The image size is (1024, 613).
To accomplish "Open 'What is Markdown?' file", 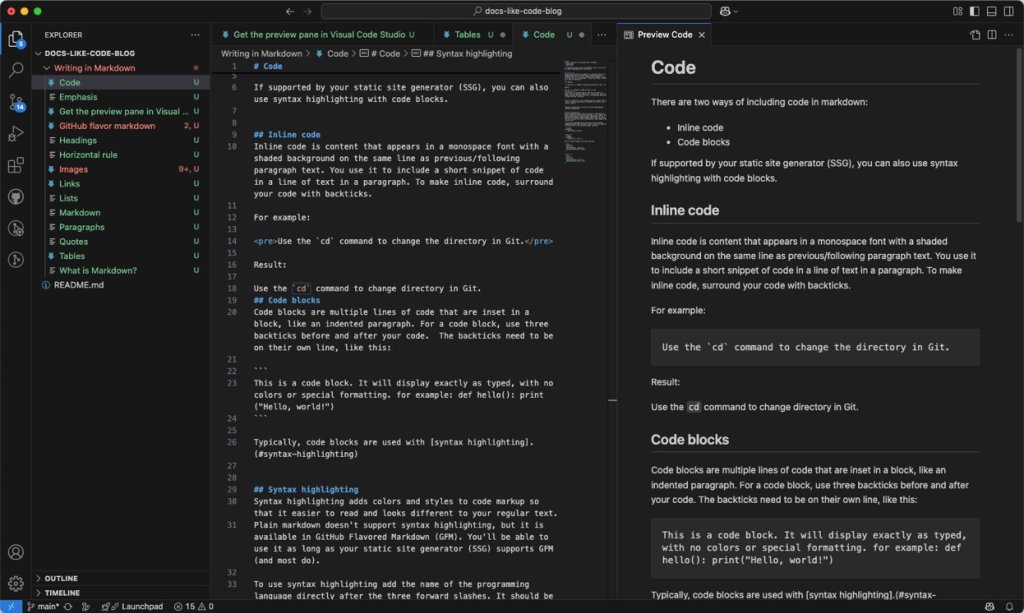I will (x=121, y=270).
